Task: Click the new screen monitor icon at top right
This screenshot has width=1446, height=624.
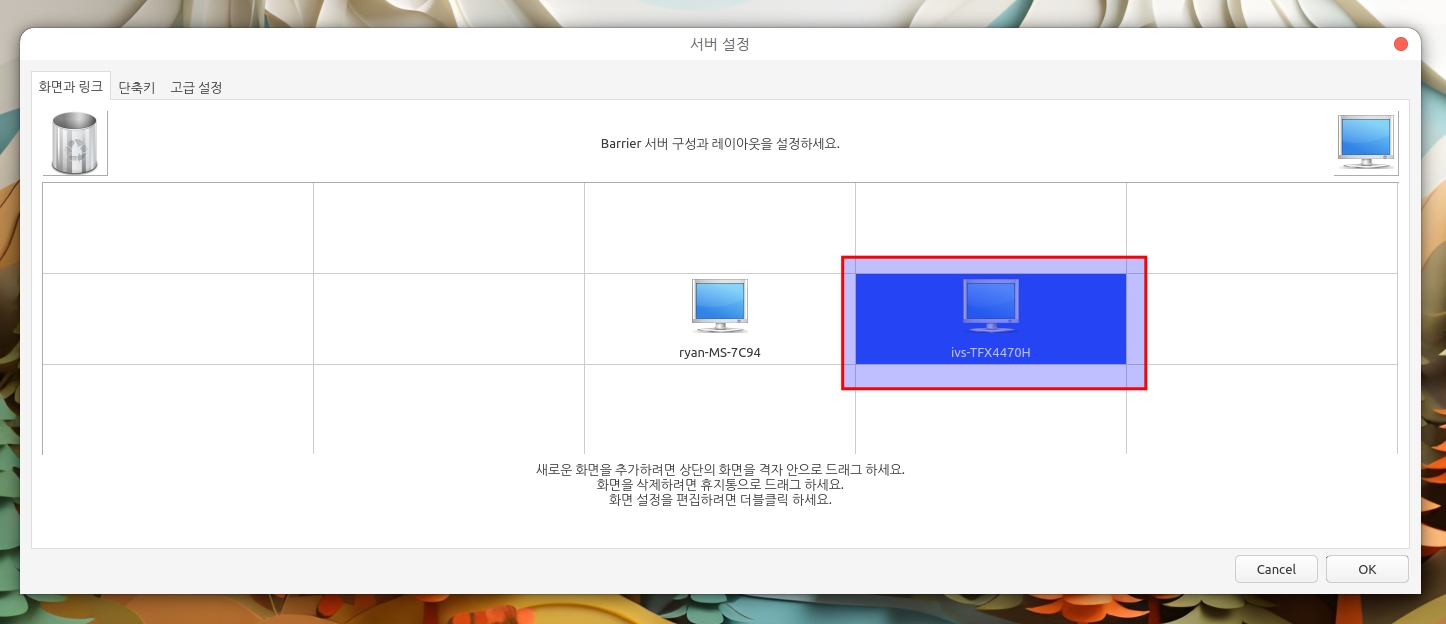Action: (1365, 144)
